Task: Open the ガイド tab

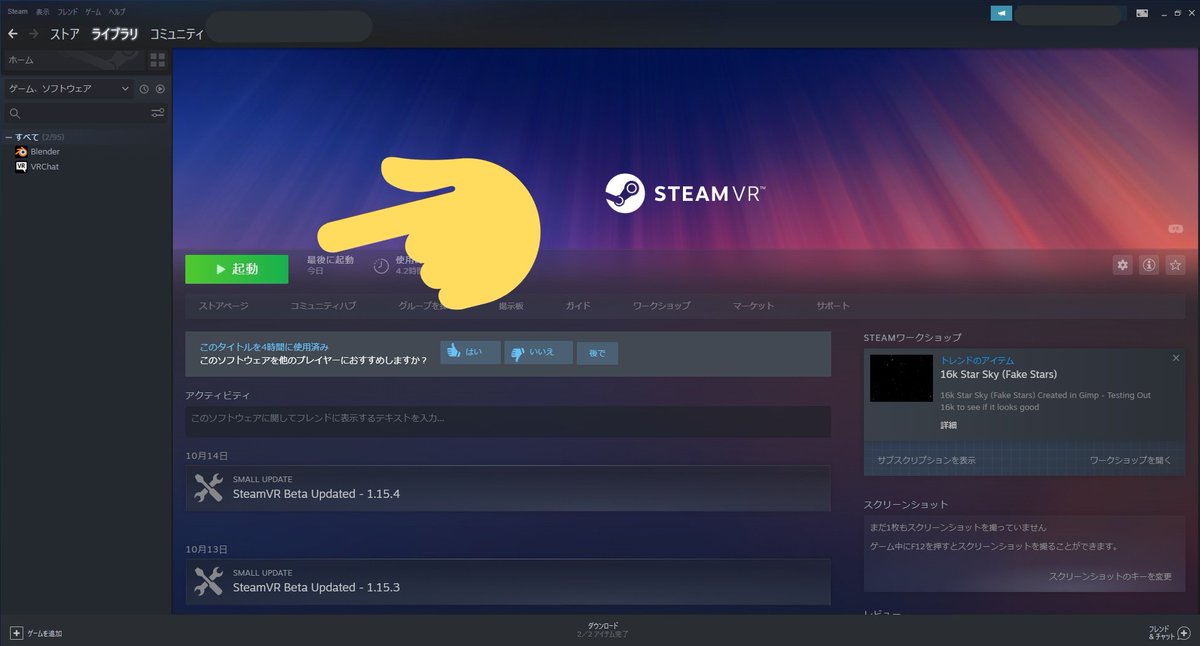Action: pyautogui.click(x=578, y=306)
